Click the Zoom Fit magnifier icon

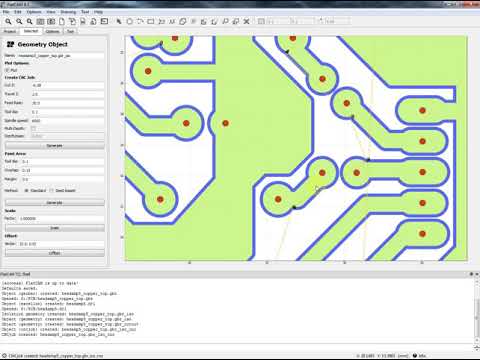(8, 21)
